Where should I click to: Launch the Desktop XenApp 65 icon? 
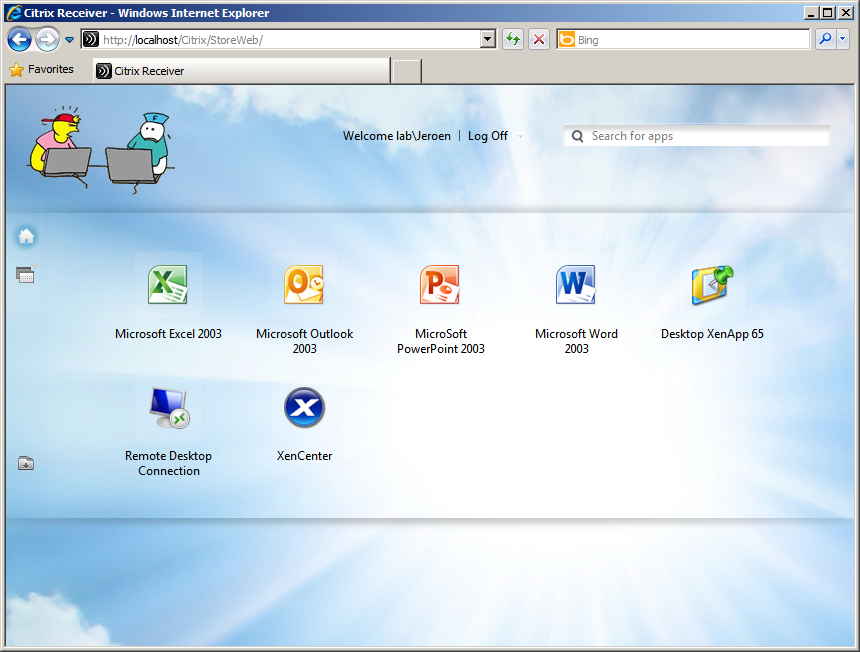pos(712,285)
